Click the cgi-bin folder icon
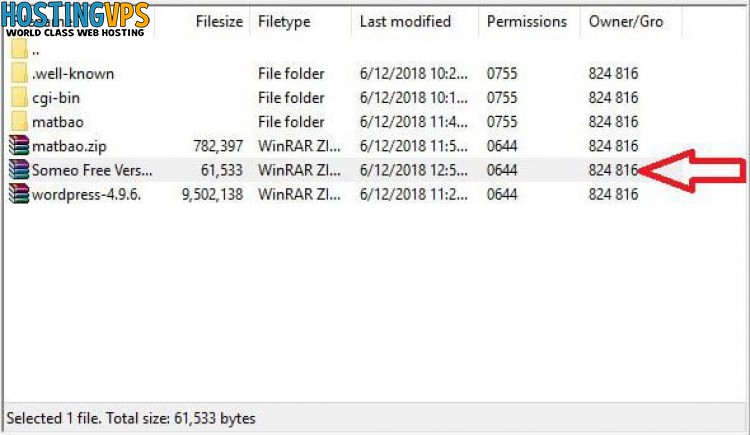The width and height of the screenshot is (750, 435). pyautogui.click(x=19, y=98)
